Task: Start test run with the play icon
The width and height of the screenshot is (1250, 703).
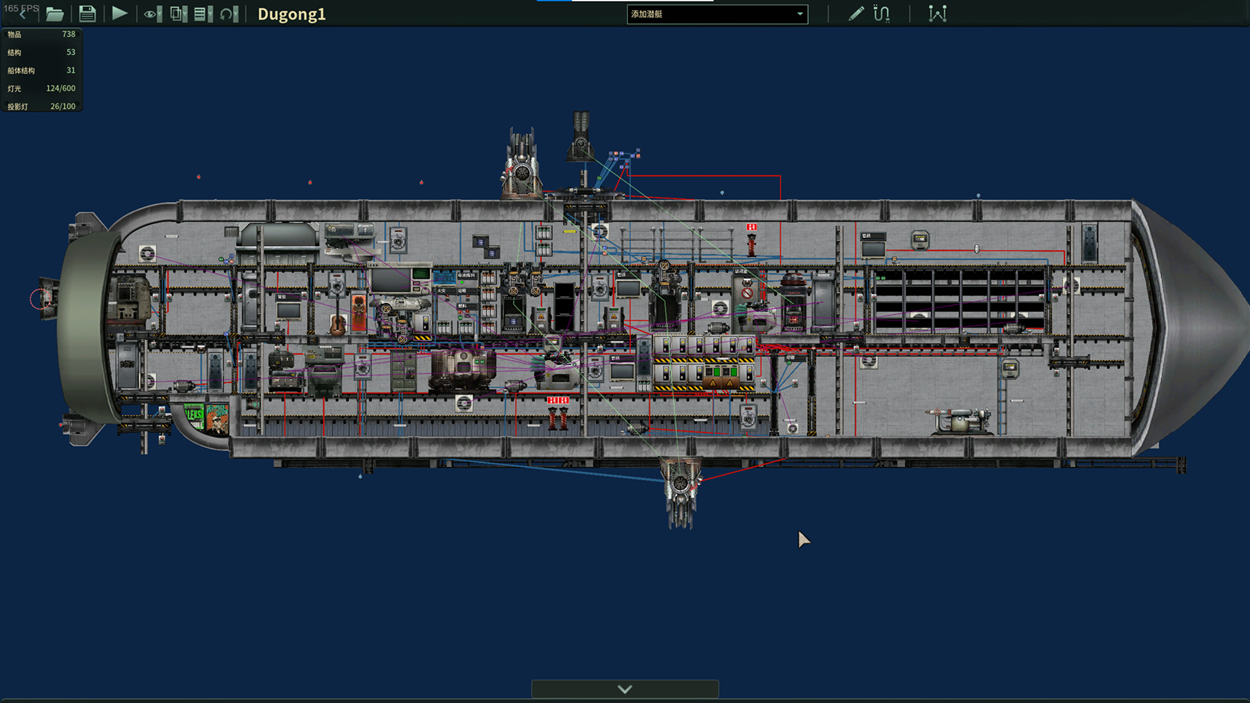Action: [x=119, y=14]
